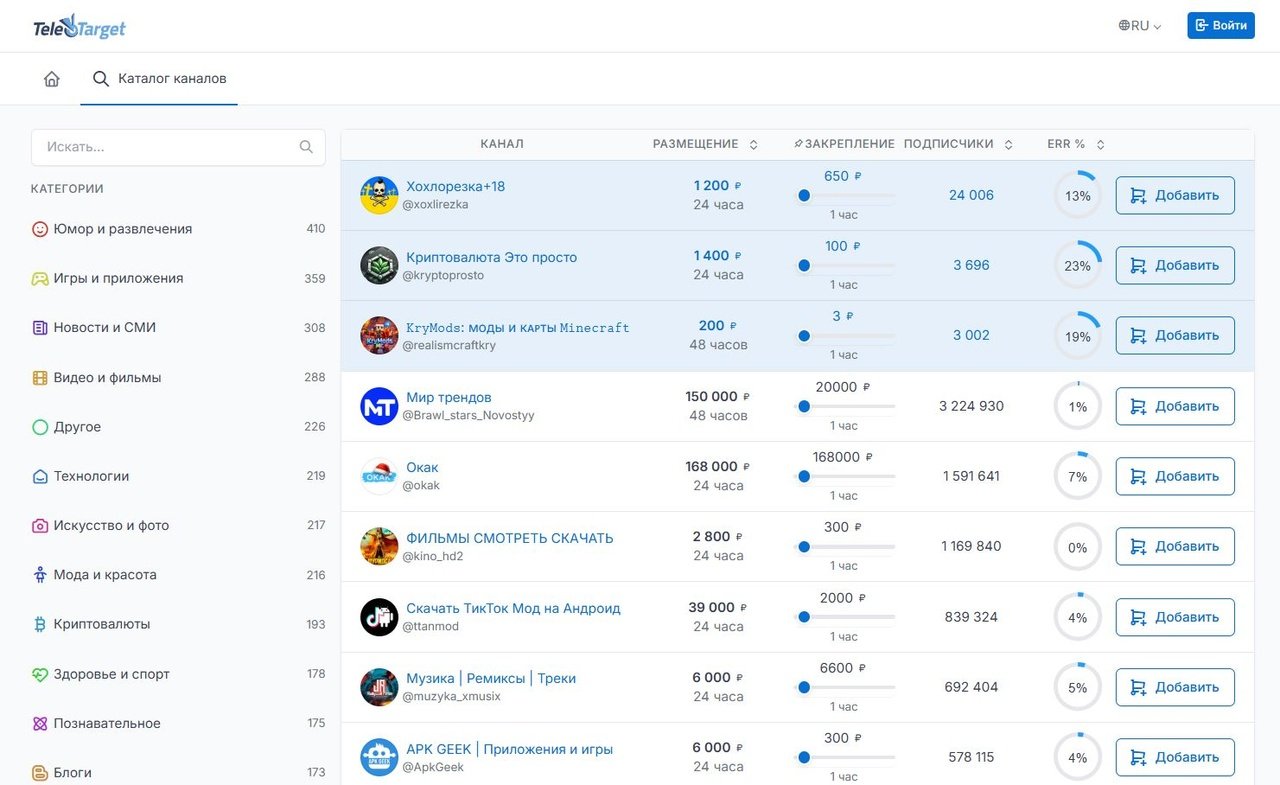Open the RU language selector
Image resolution: width=1280 pixels, height=785 pixels.
[1140, 26]
